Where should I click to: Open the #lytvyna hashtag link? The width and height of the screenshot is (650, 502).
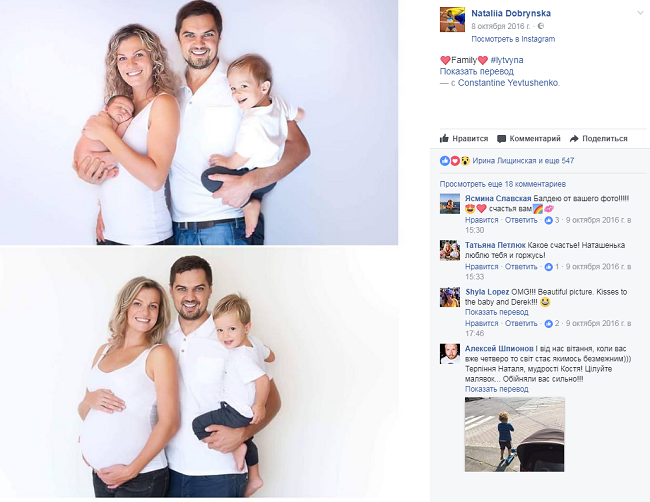tap(507, 60)
